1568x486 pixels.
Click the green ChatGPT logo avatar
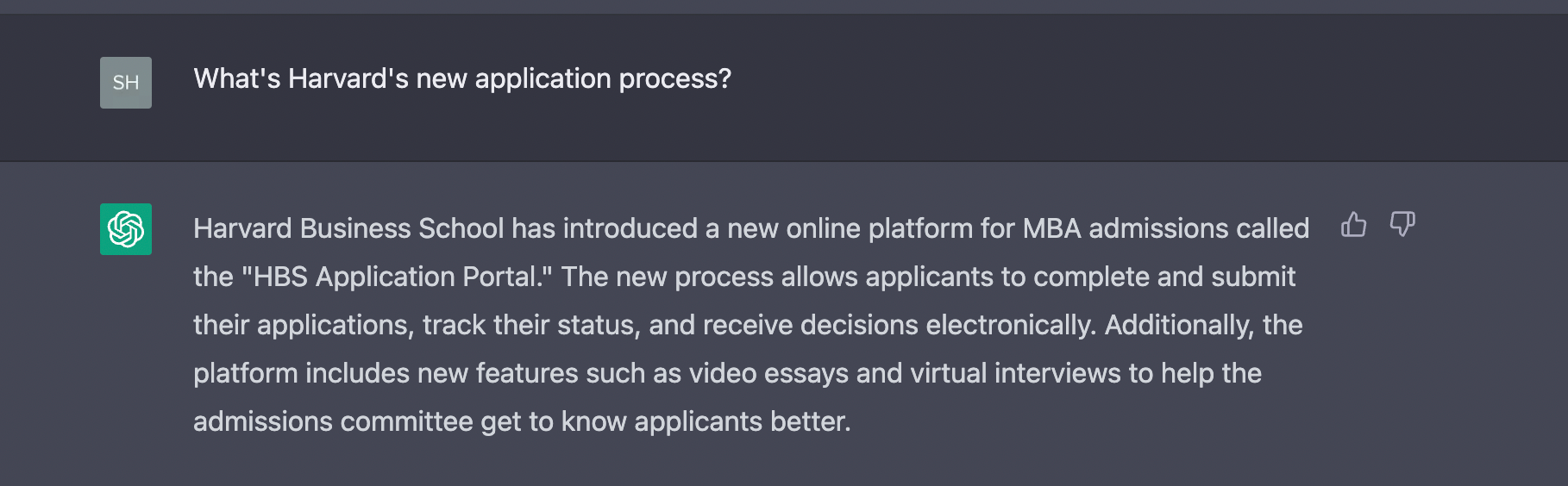click(x=126, y=229)
